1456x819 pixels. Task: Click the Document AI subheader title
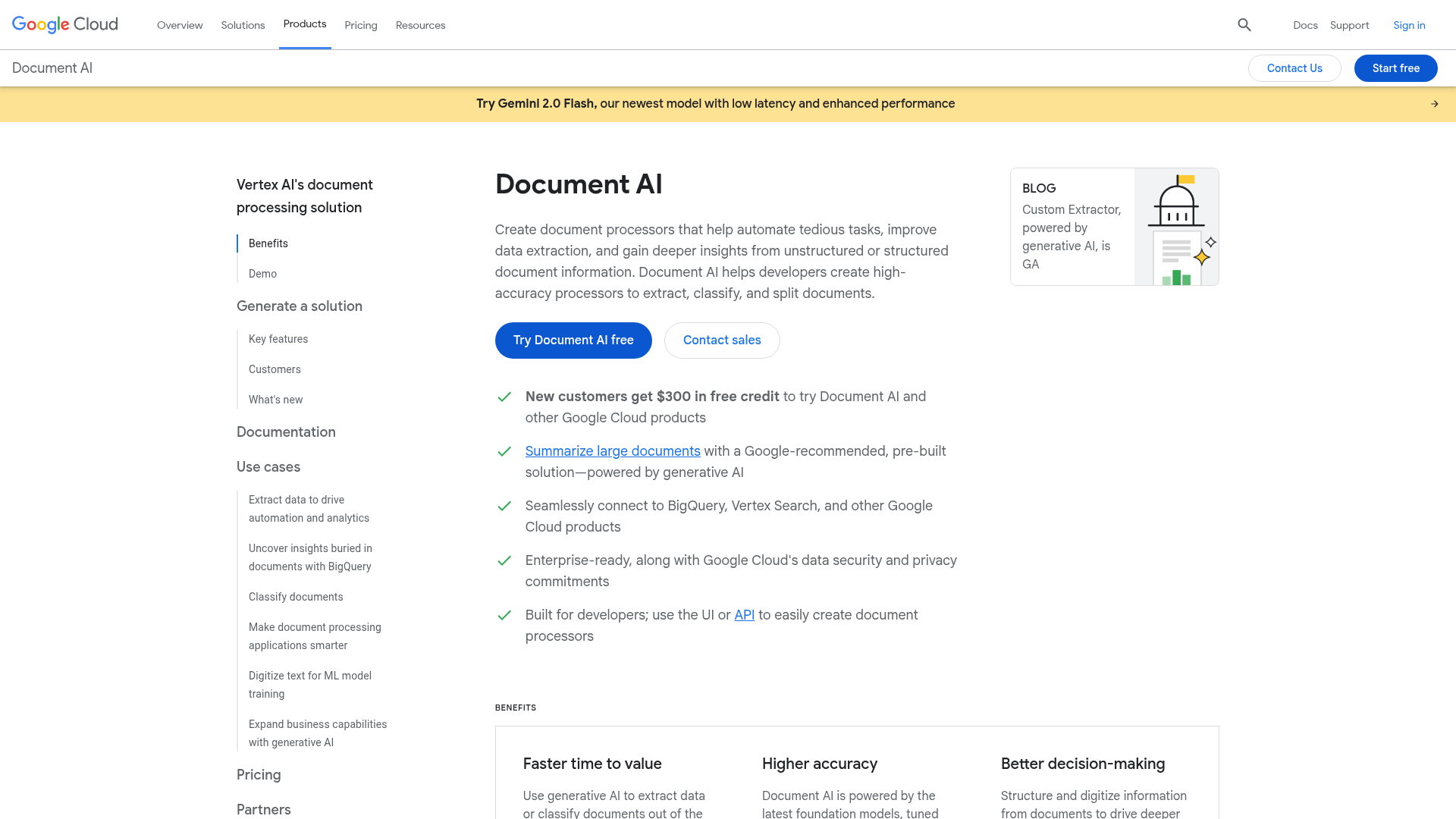[52, 68]
